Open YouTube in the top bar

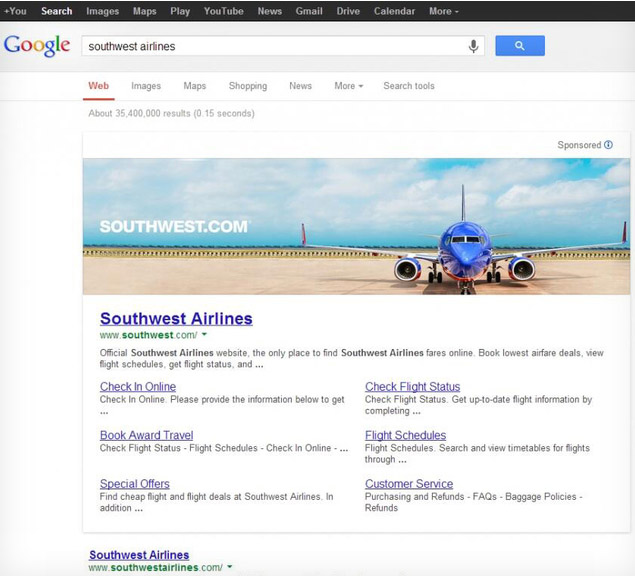[x=224, y=11]
